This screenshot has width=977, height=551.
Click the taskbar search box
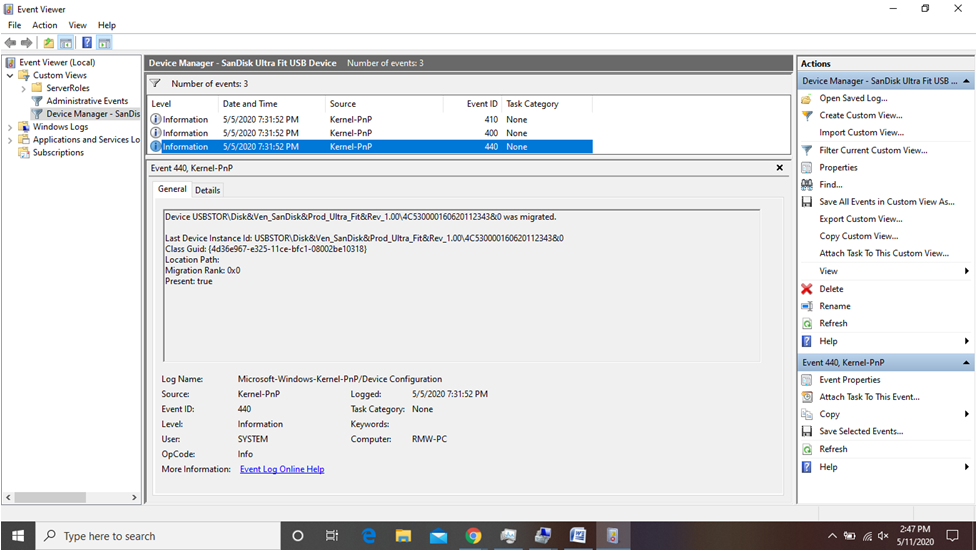coord(158,536)
